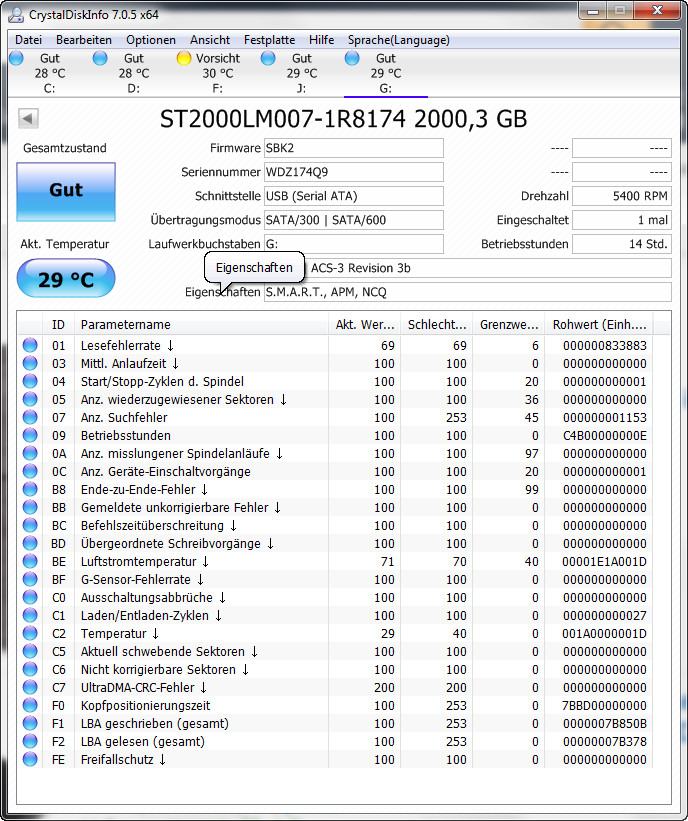Click the 29 °C temperature button
688x821 pixels.
66,279
